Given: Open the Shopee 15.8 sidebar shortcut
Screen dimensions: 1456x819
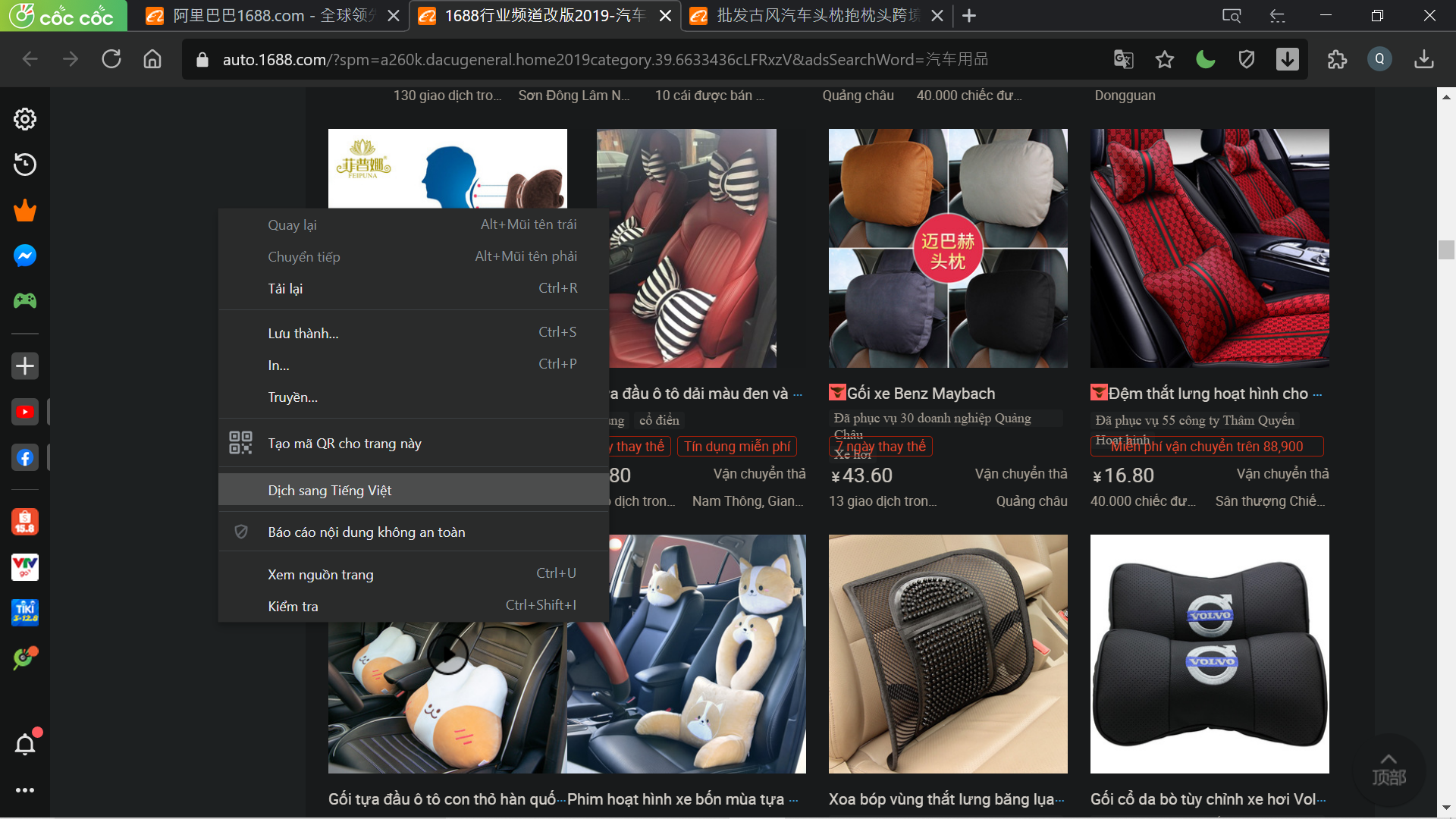Looking at the screenshot, I should [x=25, y=522].
